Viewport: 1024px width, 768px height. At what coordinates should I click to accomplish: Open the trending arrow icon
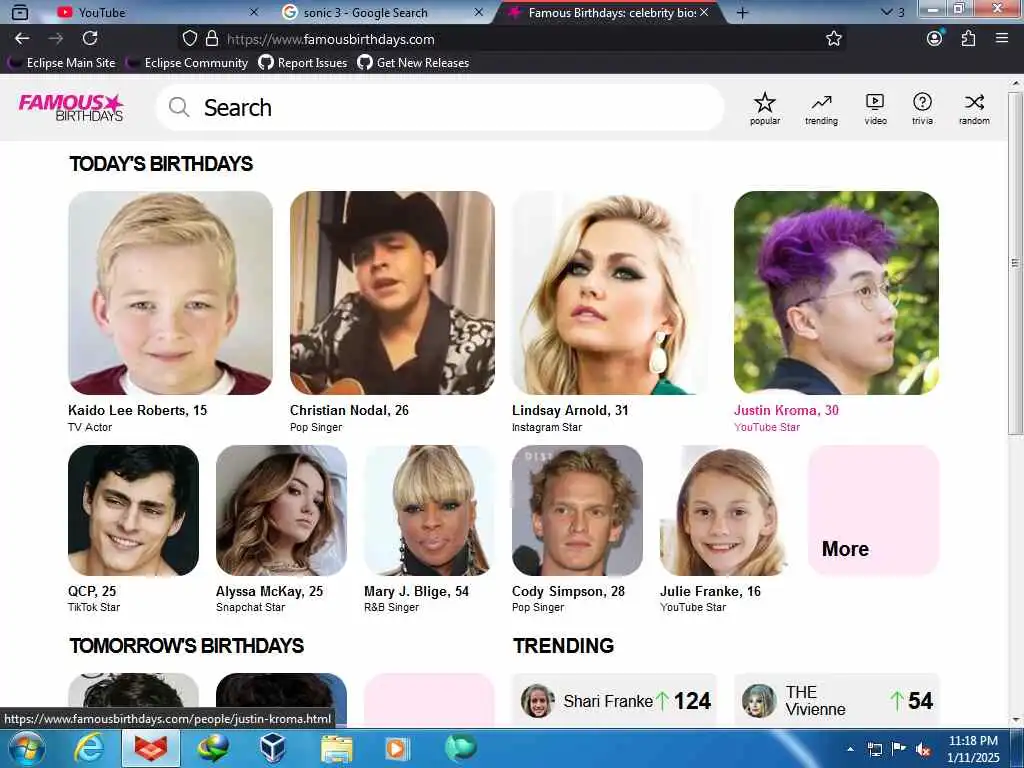(x=821, y=108)
